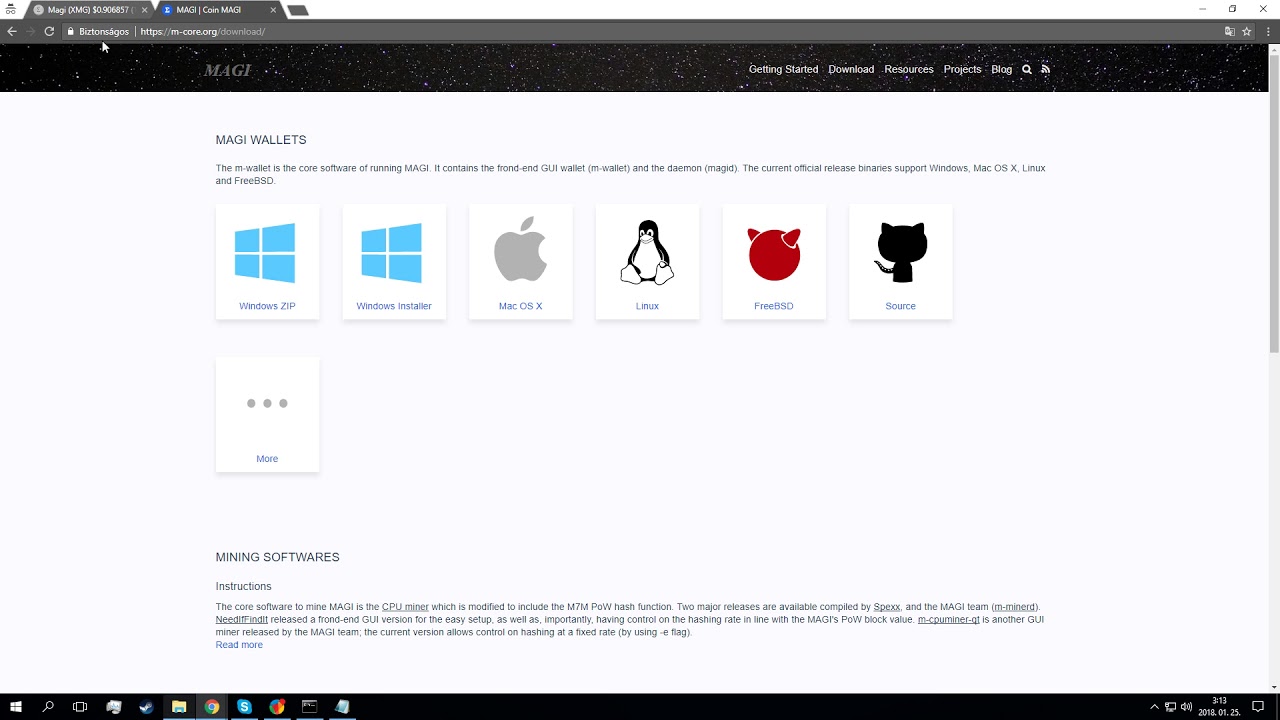Go to Projects in the navigation
The image size is (1280, 720).
[x=962, y=69]
